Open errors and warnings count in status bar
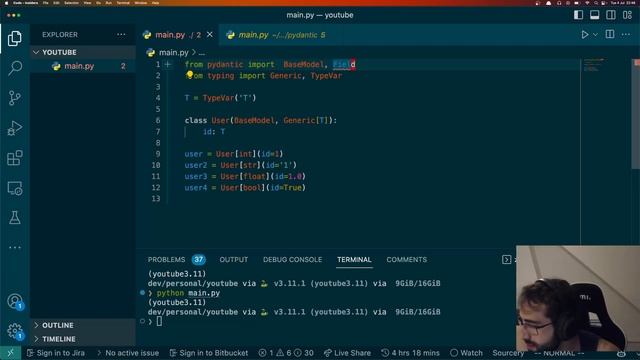 [286, 353]
